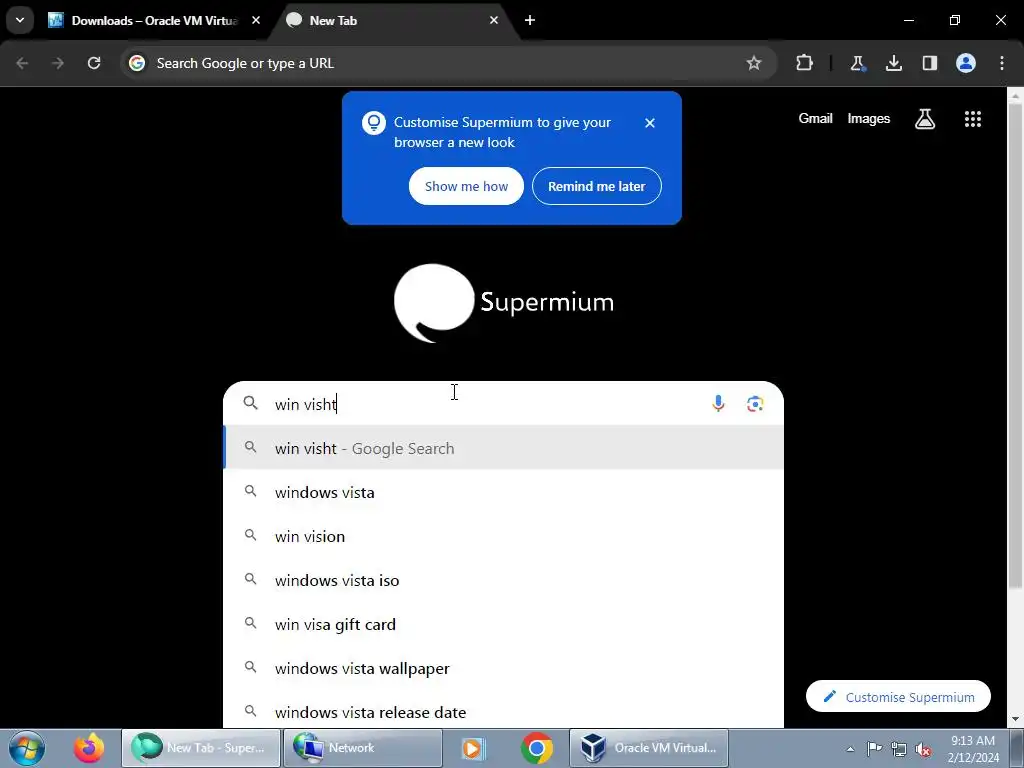The height and width of the screenshot is (768, 1024).
Task: Open the media player taskbar icon
Action: pyautogui.click(x=472, y=748)
